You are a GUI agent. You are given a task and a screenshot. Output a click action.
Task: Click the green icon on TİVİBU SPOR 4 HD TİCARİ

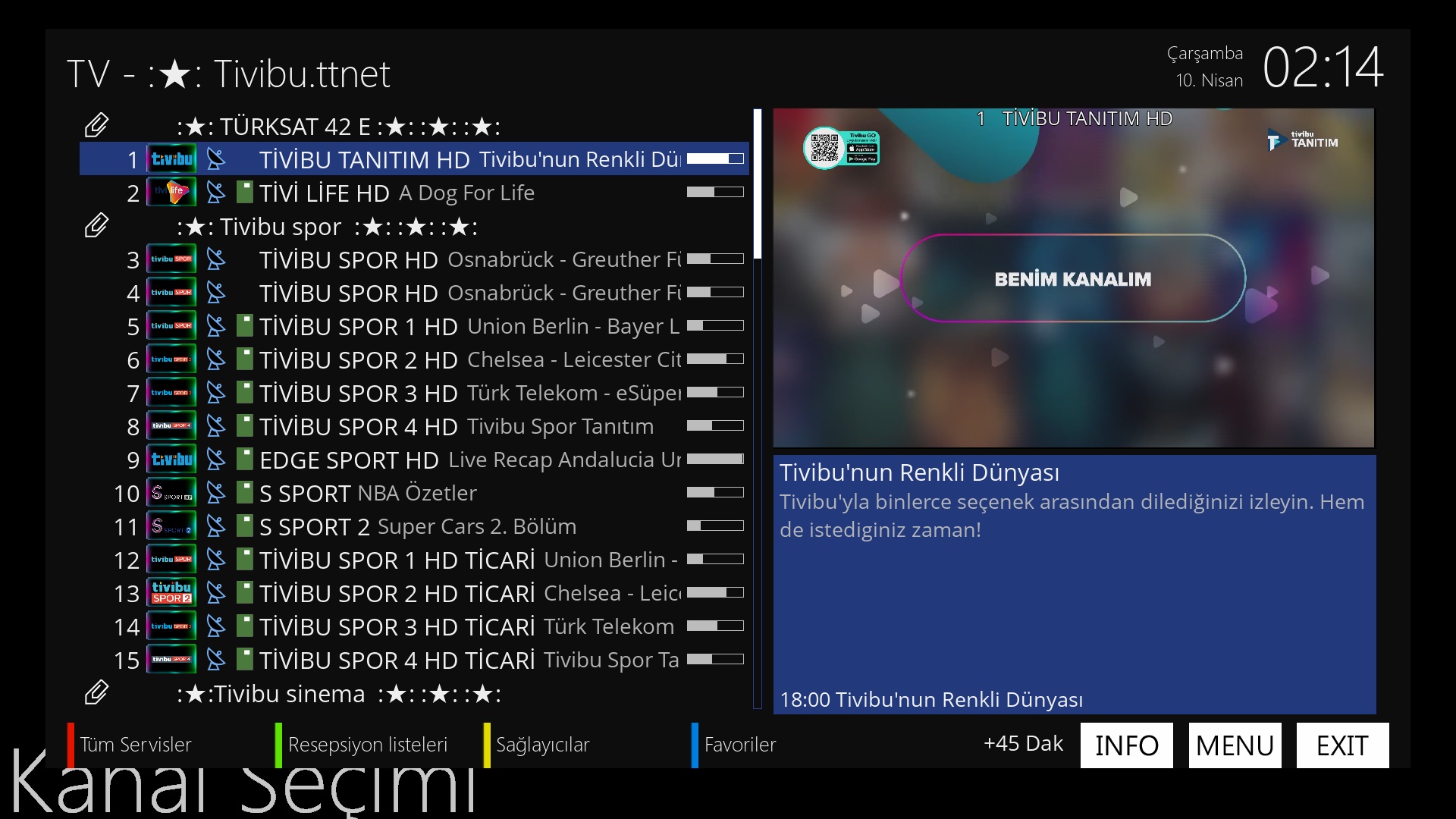click(x=244, y=660)
